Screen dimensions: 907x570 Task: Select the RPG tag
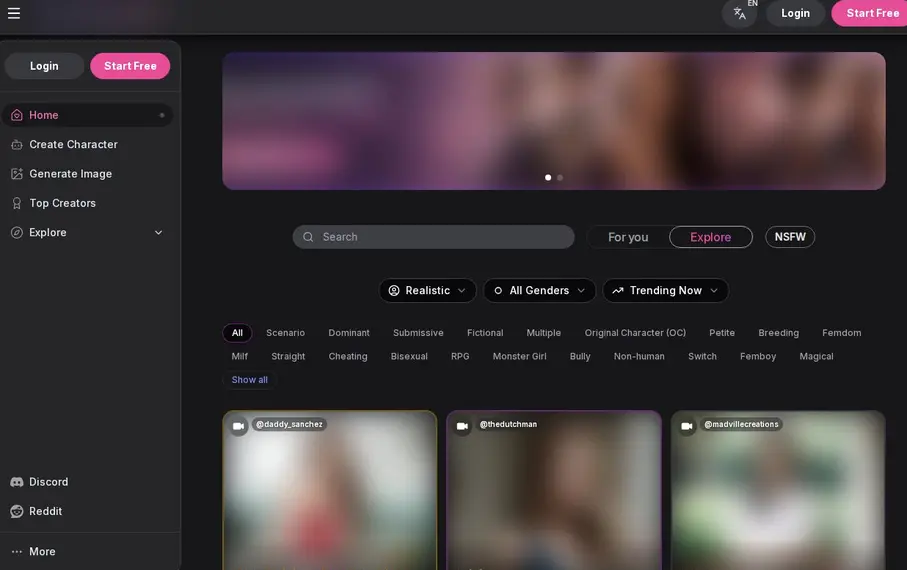460,356
